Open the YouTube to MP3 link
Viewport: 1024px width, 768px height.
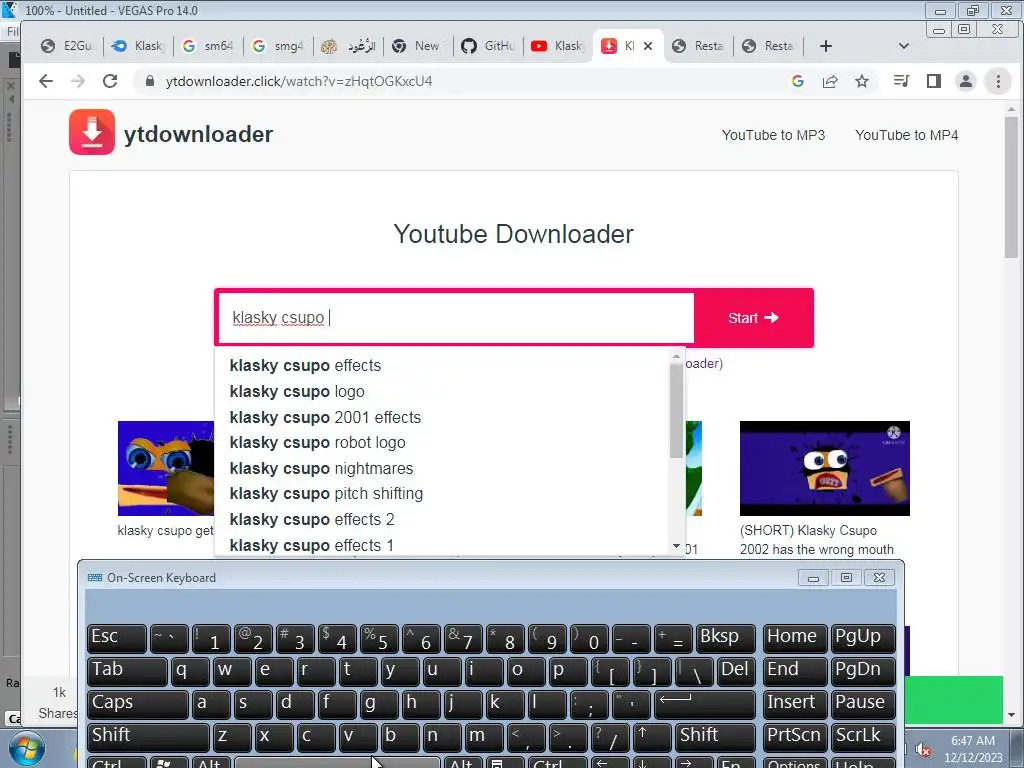tap(773, 135)
